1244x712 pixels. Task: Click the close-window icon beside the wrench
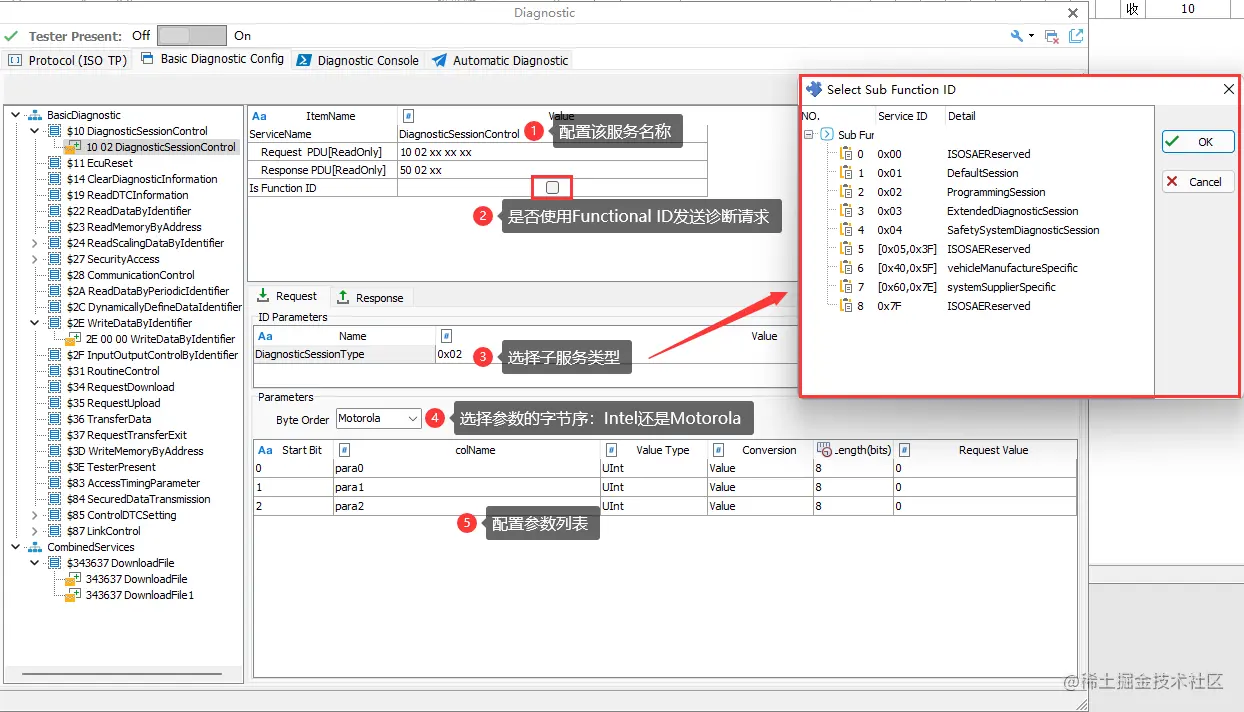[x=1052, y=36]
